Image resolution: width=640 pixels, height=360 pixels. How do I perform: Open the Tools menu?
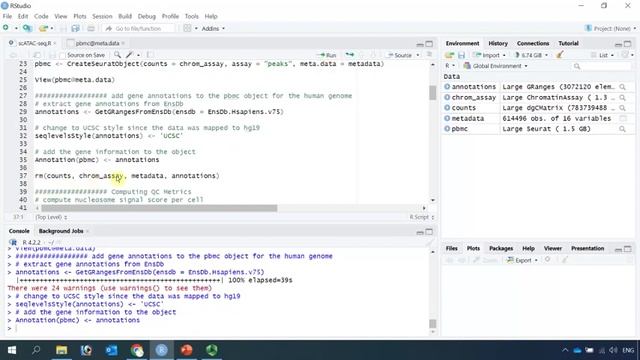[x=191, y=16]
